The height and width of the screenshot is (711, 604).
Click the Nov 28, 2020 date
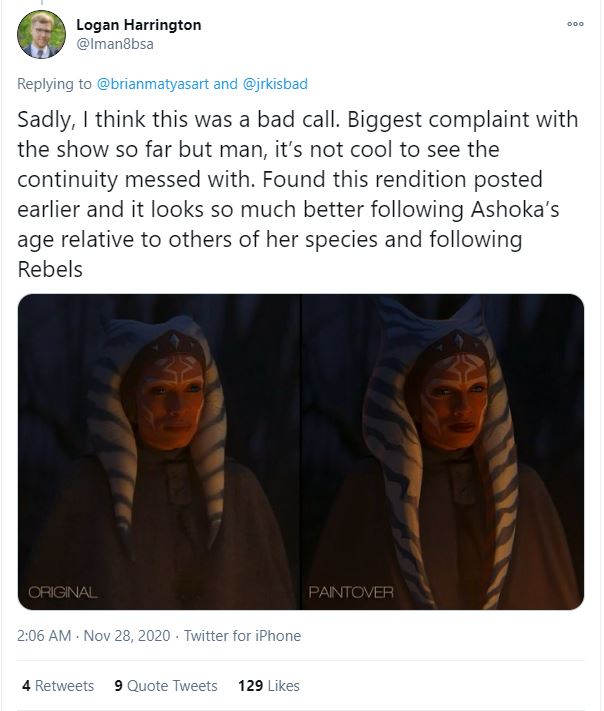[x=129, y=636]
